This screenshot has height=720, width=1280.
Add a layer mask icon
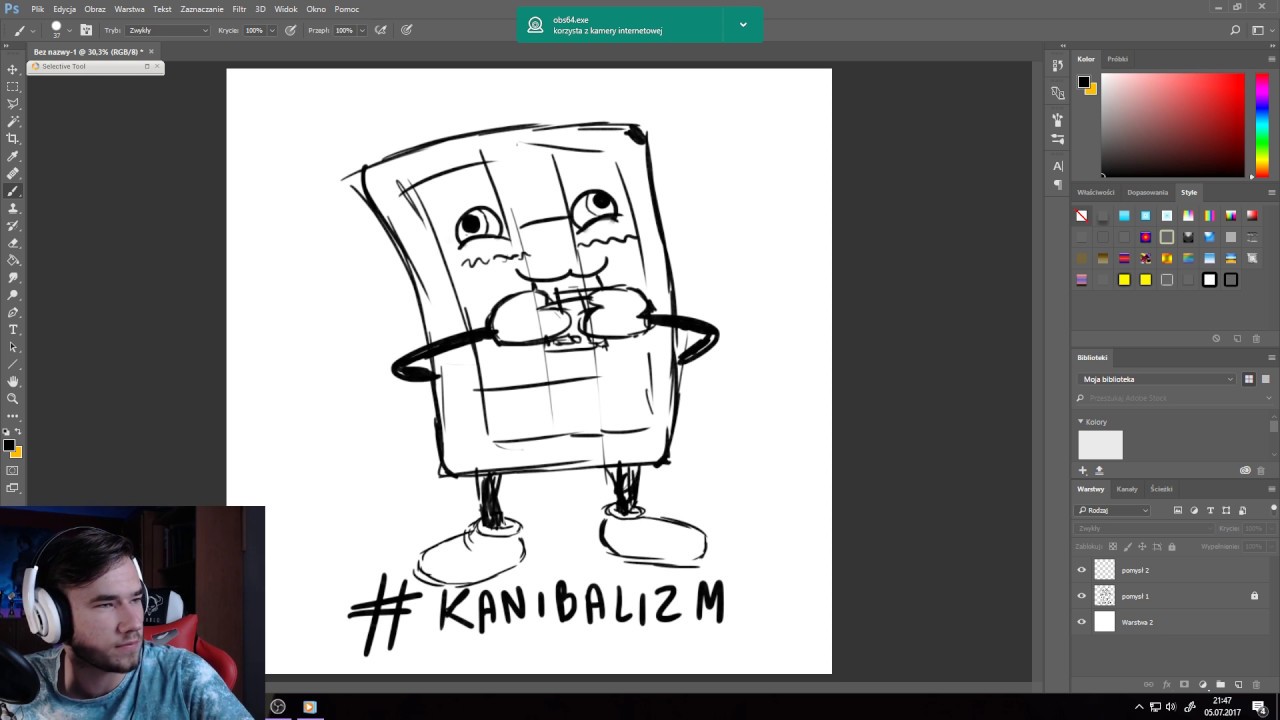pyautogui.click(x=1184, y=685)
